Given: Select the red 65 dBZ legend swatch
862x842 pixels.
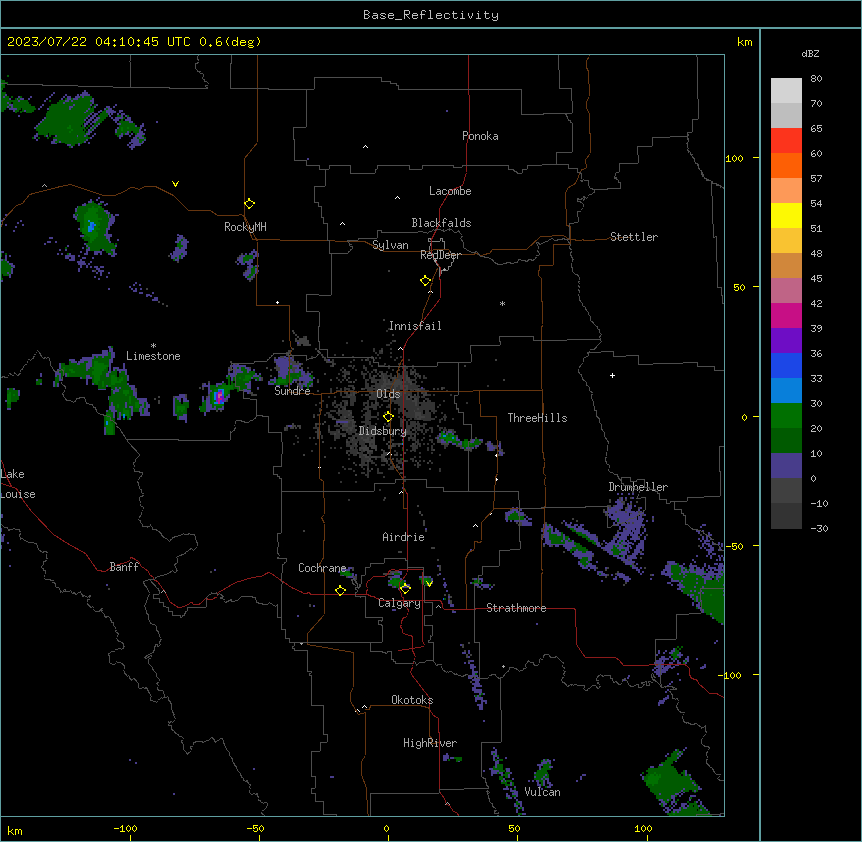Looking at the screenshot, I should point(786,140).
